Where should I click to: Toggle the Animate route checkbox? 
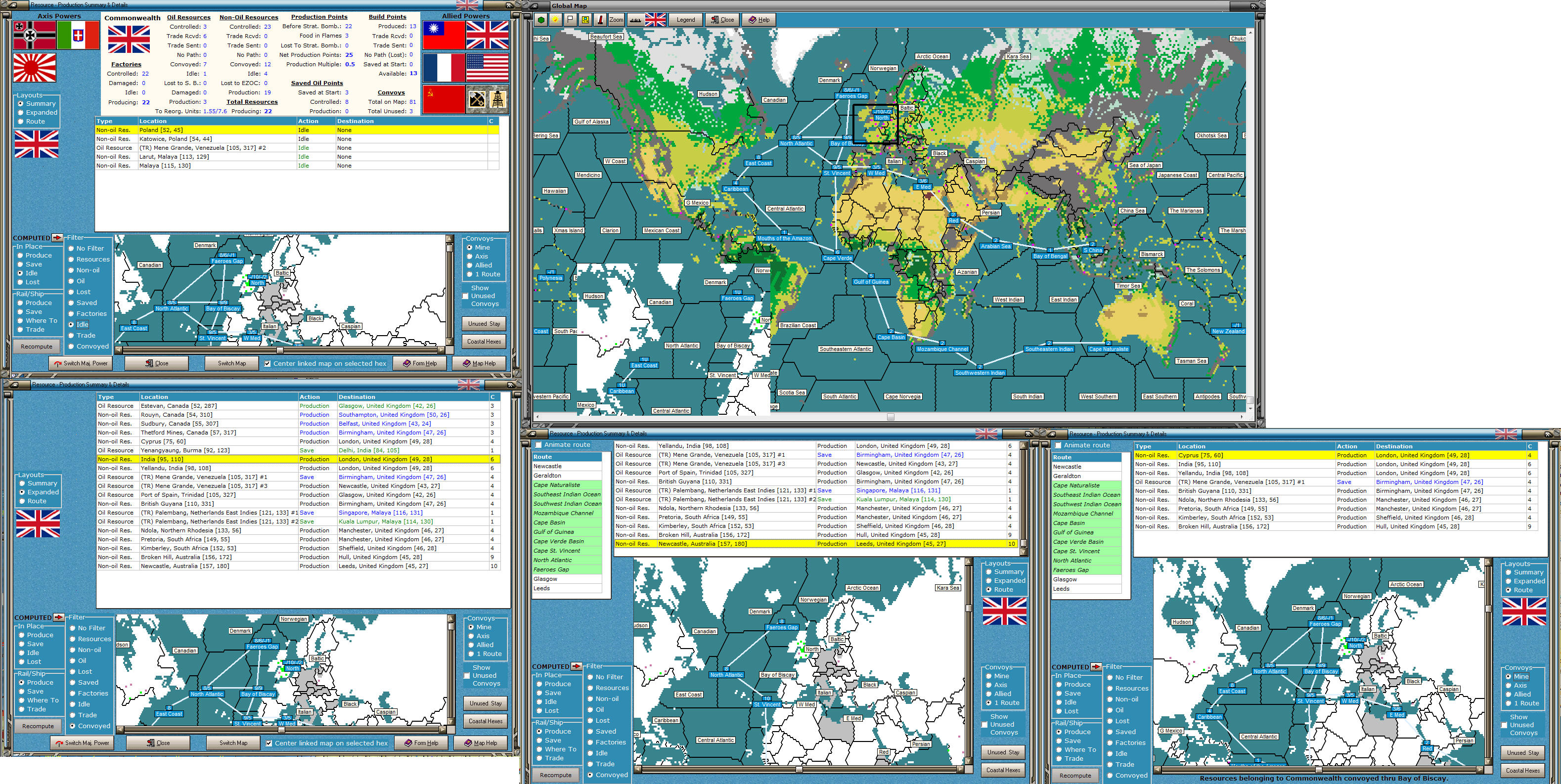point(538,445)
